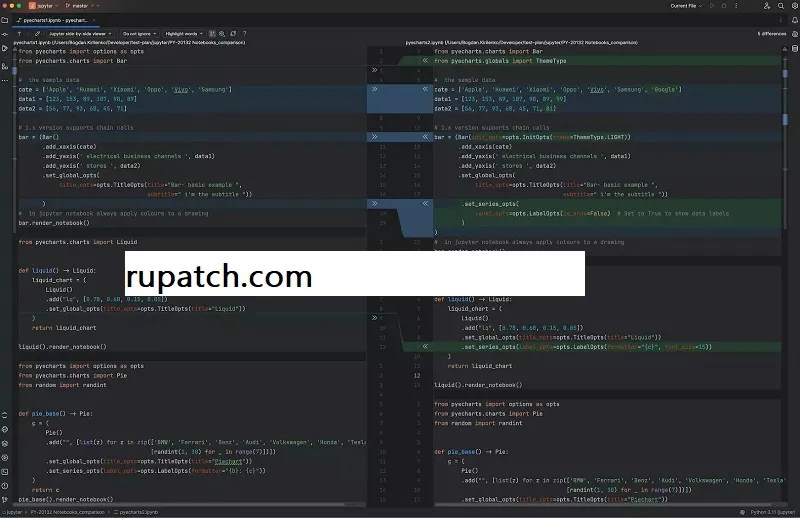Viewport: 800px width, 518px height.
Task: Open diff viewer help question mark
Action: pyautogui.click(x=244, y=34)
